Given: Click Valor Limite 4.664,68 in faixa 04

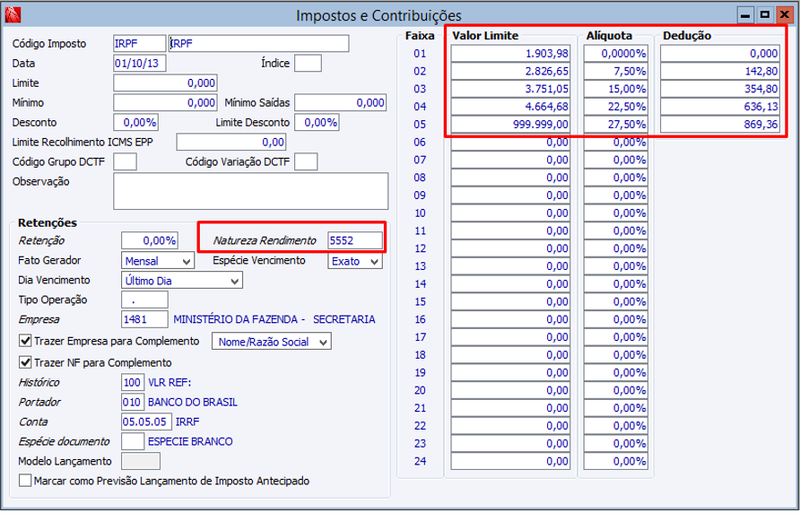Looking at the screenshot, I should coord(510,107).
